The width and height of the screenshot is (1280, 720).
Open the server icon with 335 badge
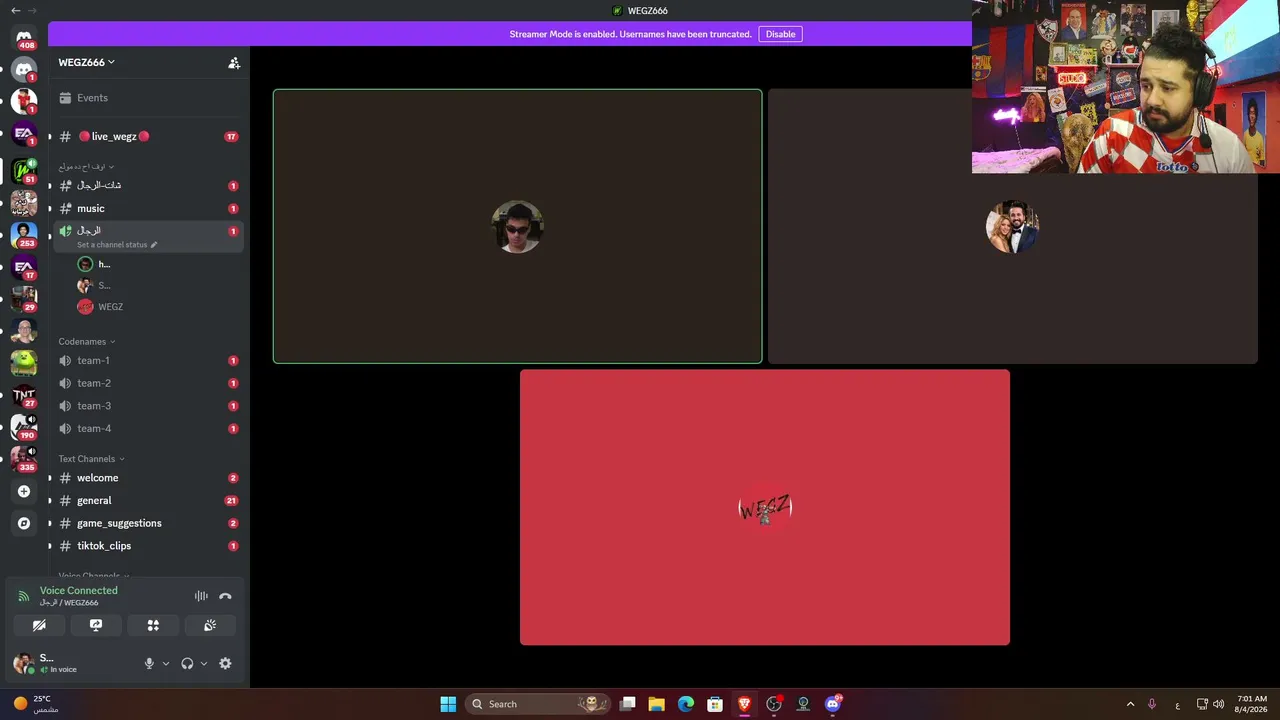pos(24,458)
